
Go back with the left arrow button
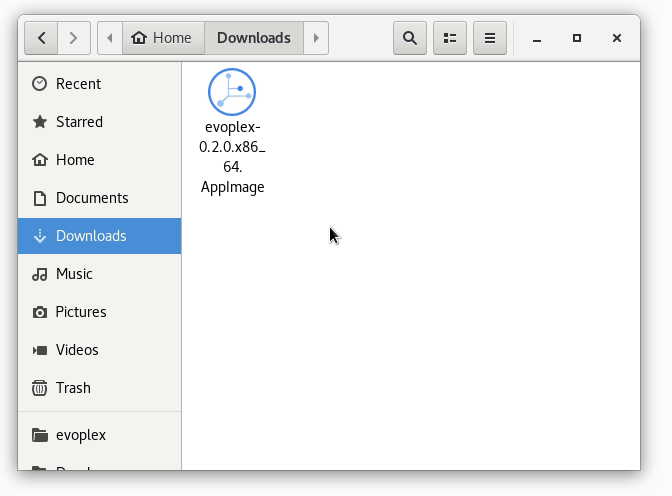click(41, 38)
